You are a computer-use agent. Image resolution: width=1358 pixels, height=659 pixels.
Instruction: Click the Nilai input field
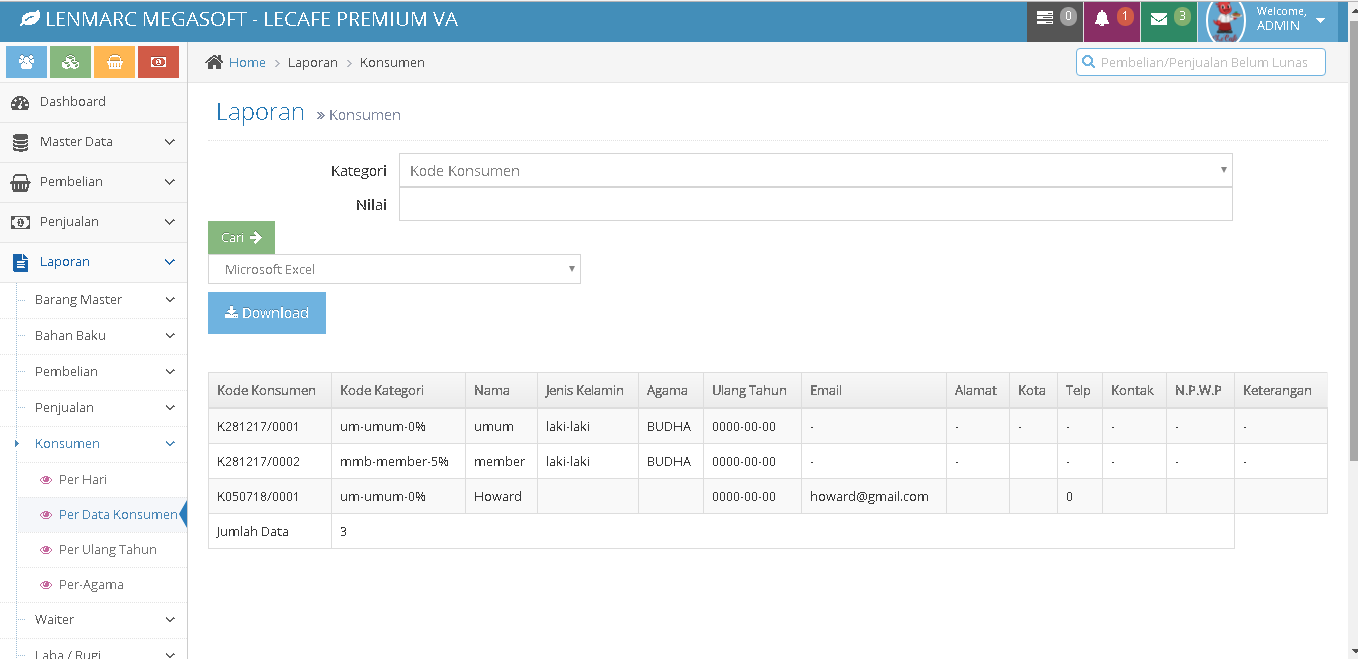pyautogui.click(x=815, y=205)
